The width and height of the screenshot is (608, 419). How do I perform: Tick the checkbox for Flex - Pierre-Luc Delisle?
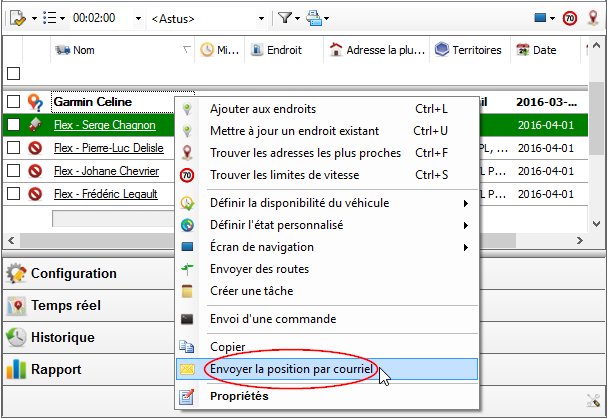(x=13, y=148)
